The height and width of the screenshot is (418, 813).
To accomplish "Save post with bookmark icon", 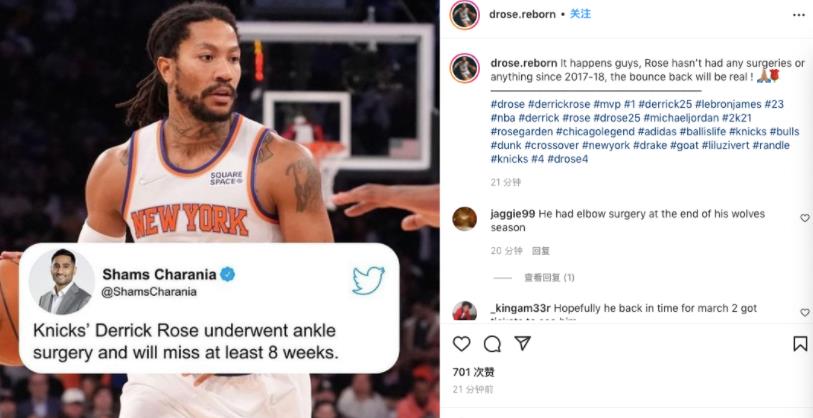I will tap(800, 344).
